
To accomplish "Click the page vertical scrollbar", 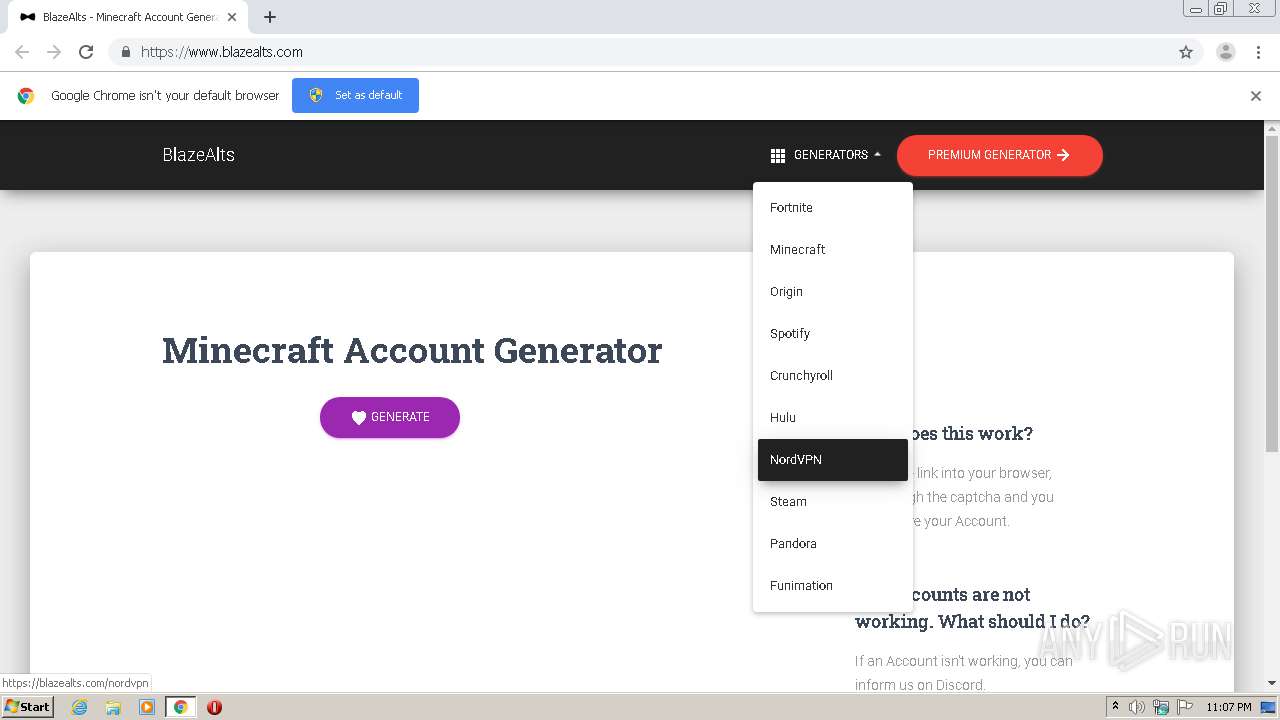I will [1272, 295].
